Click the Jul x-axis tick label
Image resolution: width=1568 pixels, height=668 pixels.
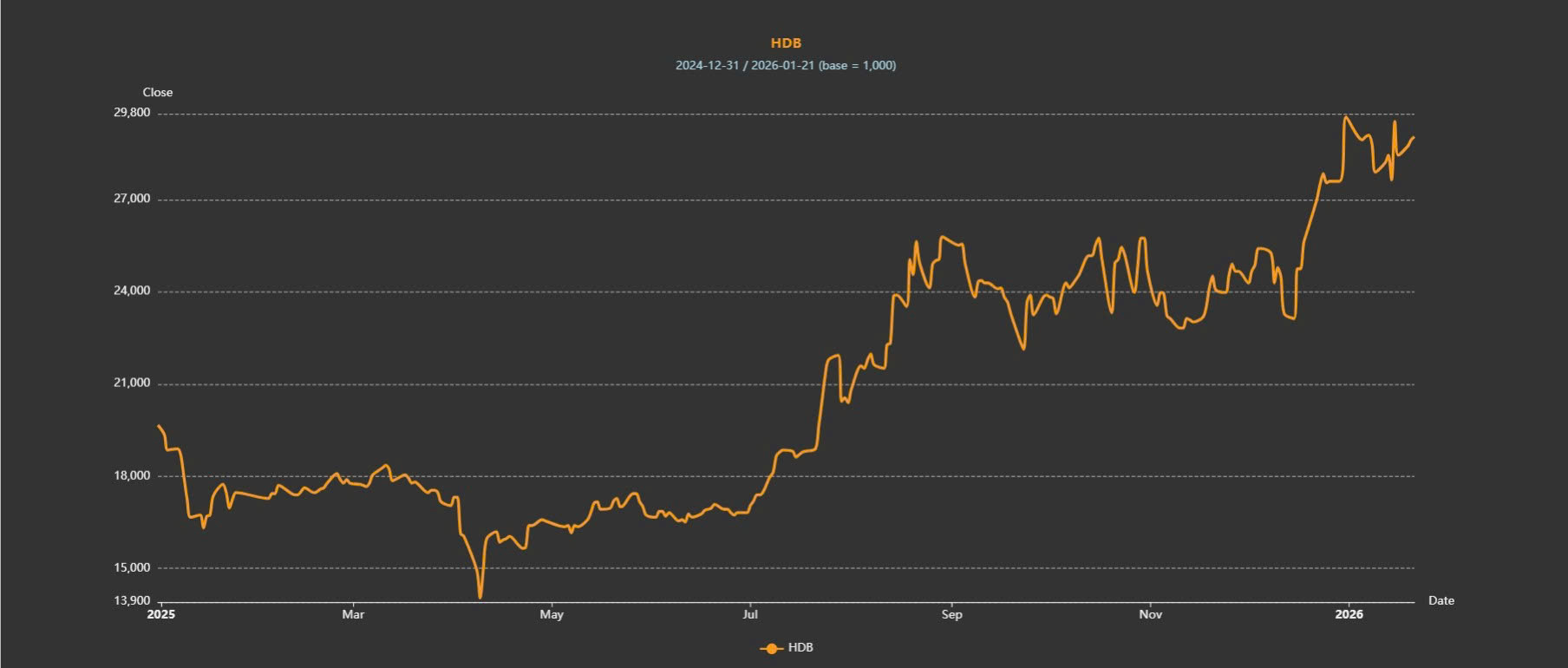pyautogui.click(x=750, y=614)
